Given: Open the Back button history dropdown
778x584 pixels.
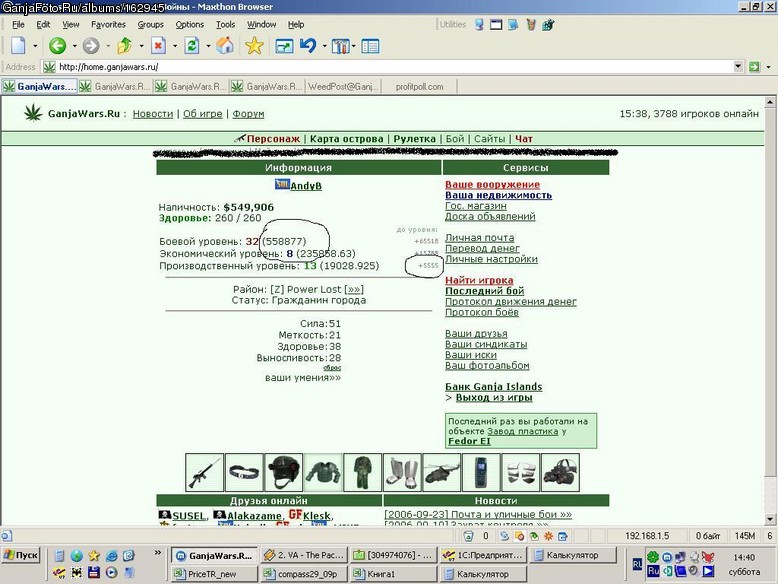Looking at the screenshot, I should [74, 46].
